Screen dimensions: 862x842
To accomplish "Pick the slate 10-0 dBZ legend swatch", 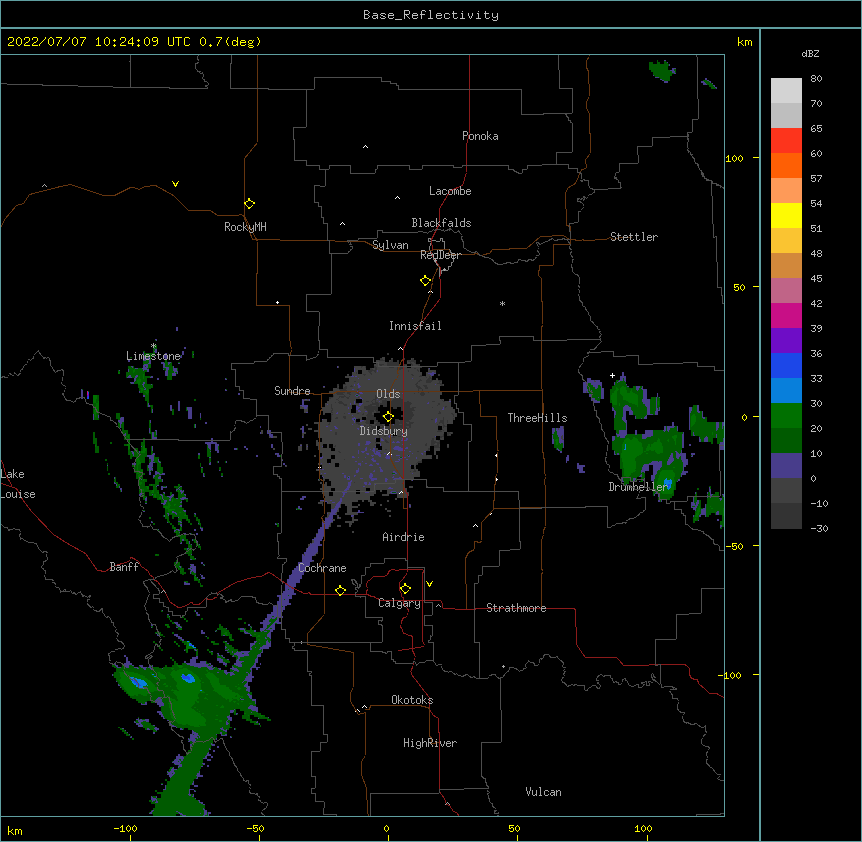I will 786,466.
